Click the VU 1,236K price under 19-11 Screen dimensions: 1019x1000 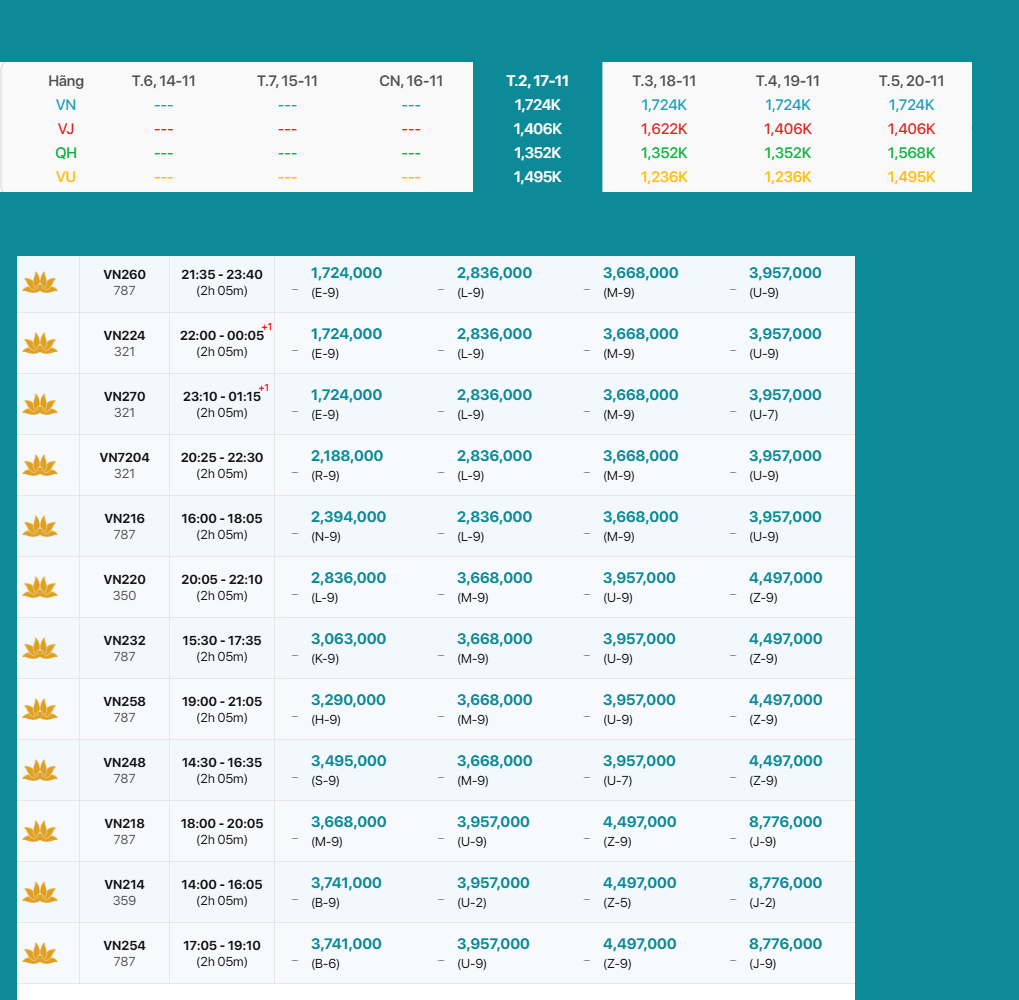[x=787, y=177]
